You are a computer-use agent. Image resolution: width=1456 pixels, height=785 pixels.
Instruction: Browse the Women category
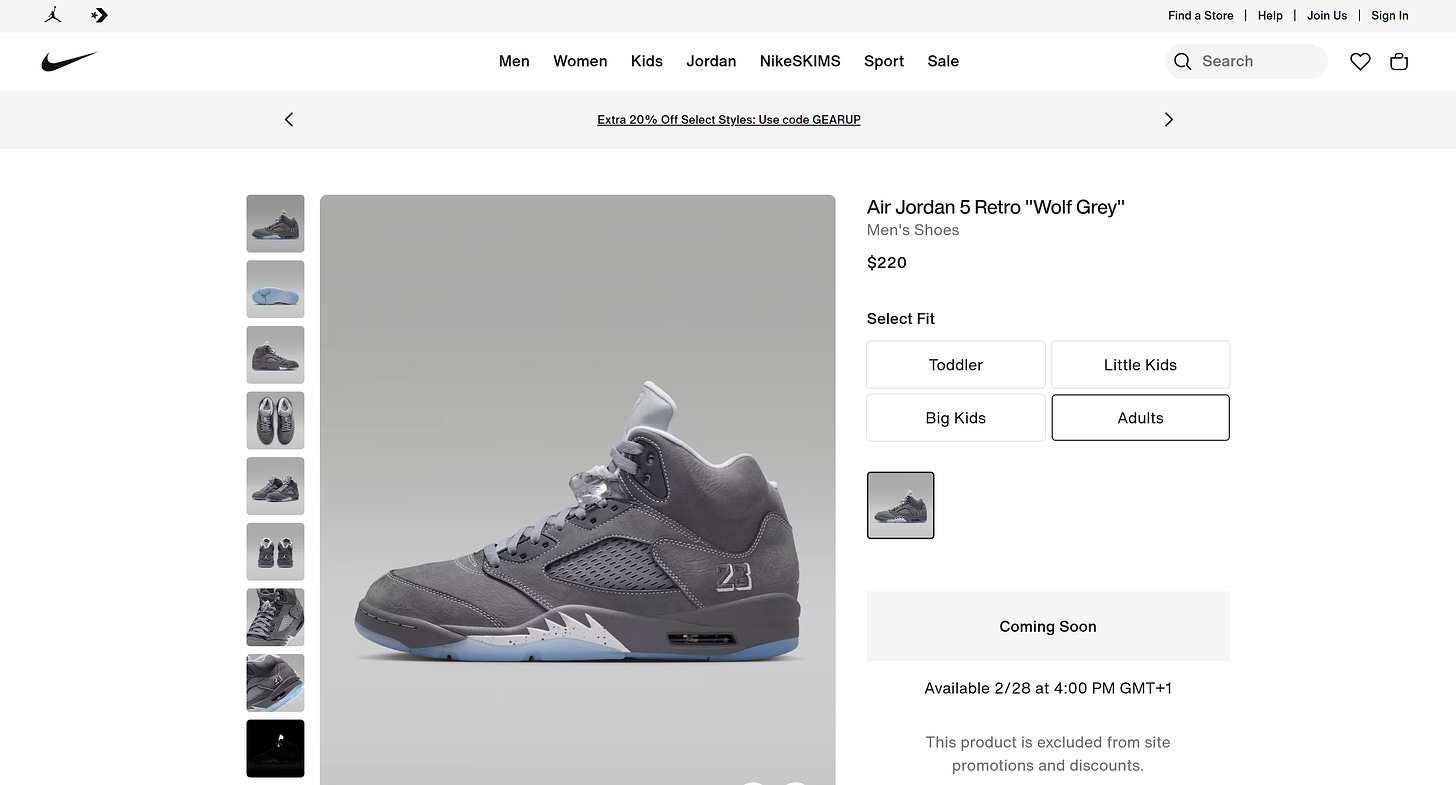click(580, 61)
